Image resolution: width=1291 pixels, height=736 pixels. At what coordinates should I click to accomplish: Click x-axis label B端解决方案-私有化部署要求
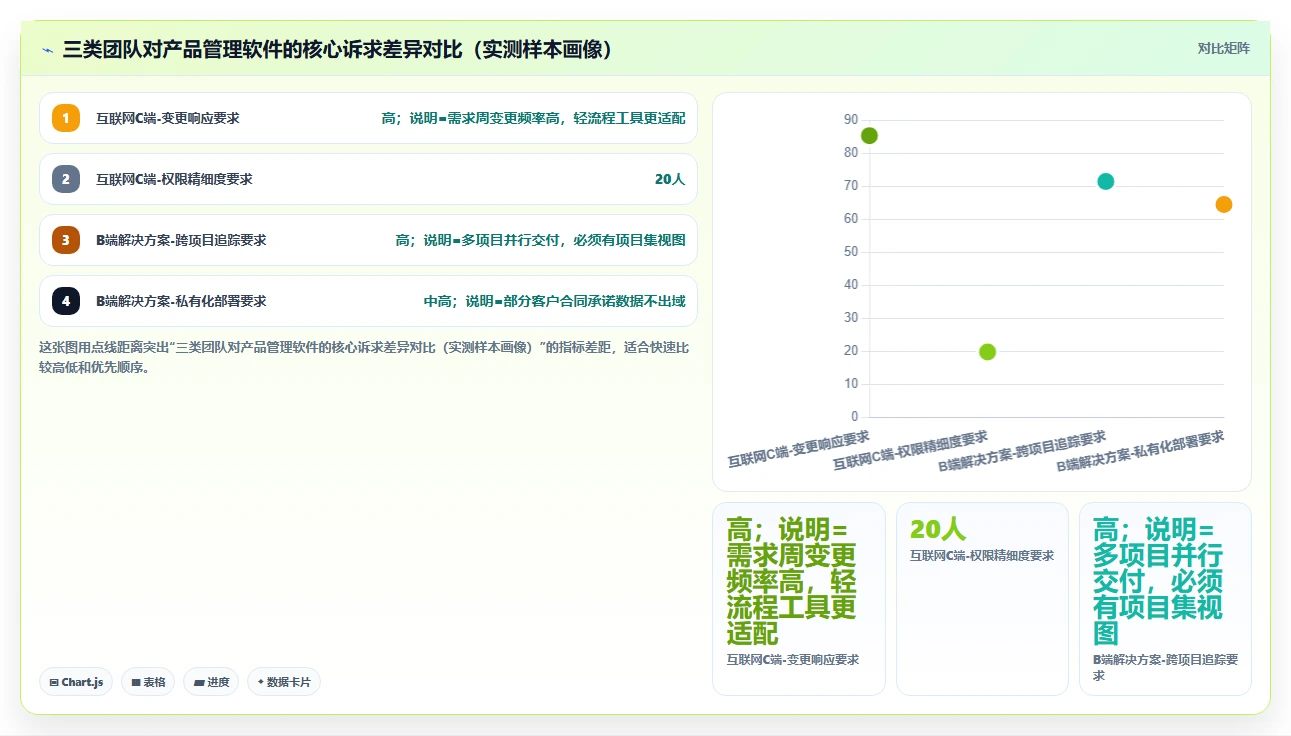pyautogui.click(x=1141, y=451)
